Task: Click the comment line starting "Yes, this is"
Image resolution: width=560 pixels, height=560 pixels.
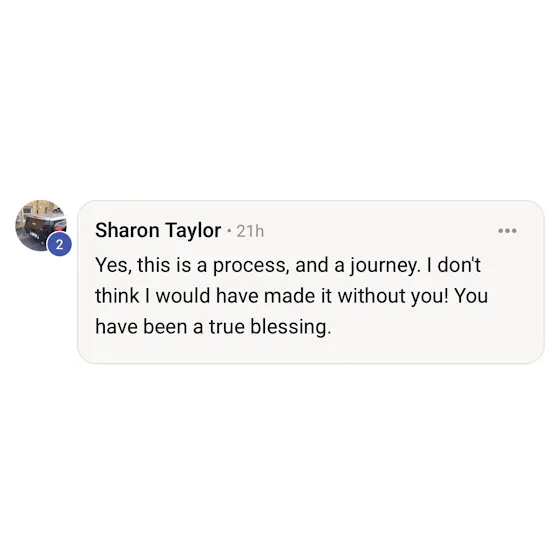Action: (288, 265)
